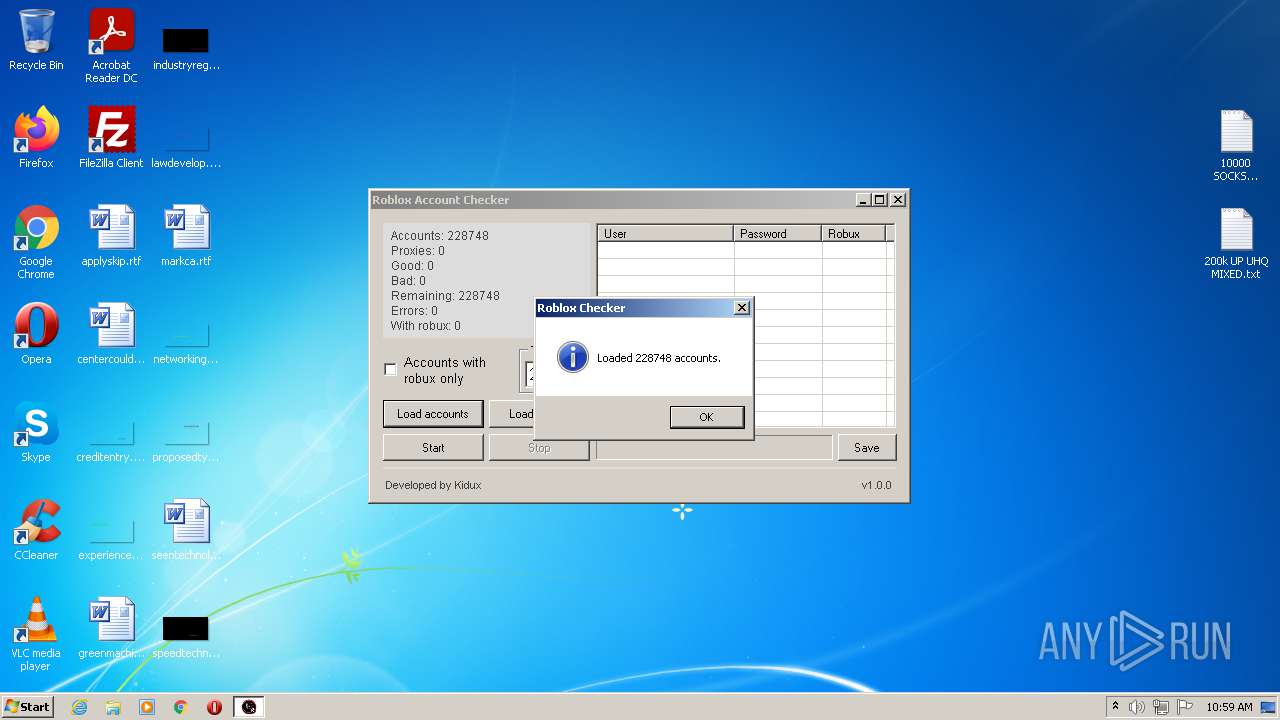Click 'Developed by Kidux' footer text
This screenshot has width=1280, height=720.
pos(433,485)
